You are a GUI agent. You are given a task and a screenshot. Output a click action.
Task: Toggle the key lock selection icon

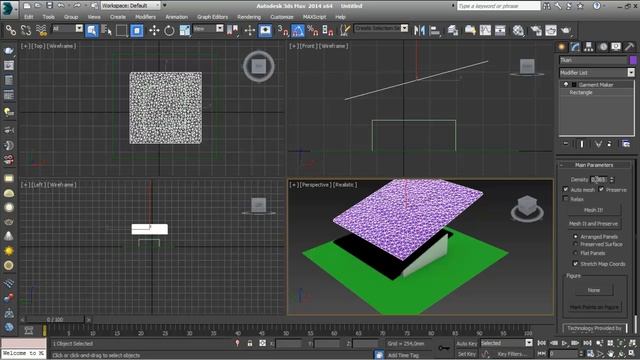pyautogui.click(x=250, y=343)
